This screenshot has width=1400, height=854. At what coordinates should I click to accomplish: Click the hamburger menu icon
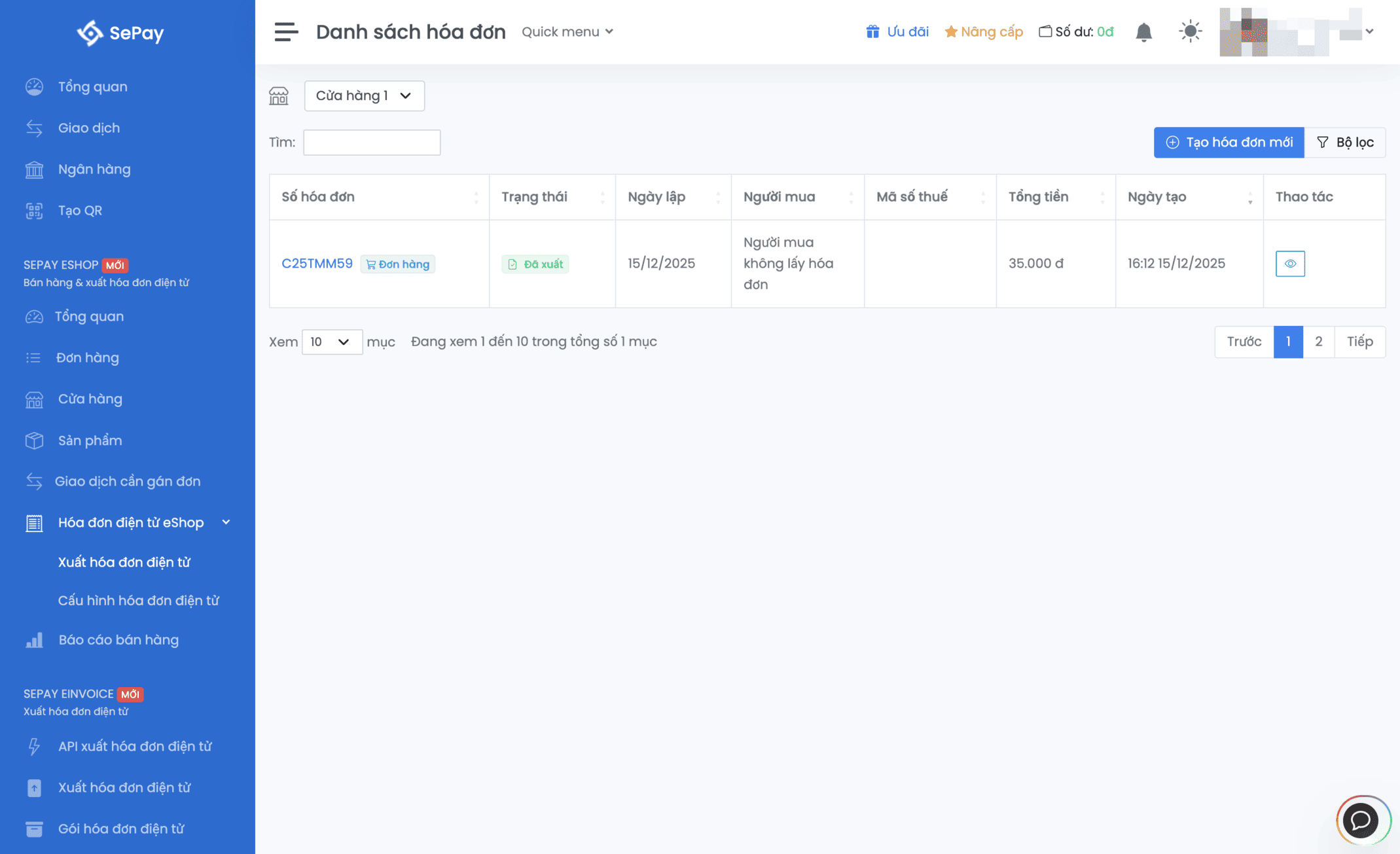(286, 31)
